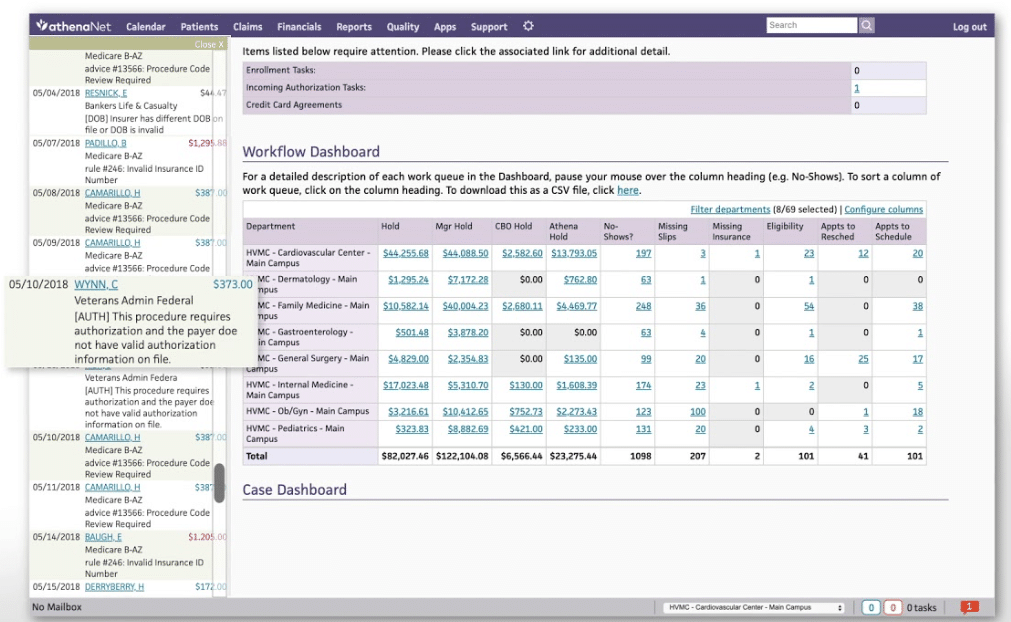This screenshot has width=1011, height=622.
Task: Click the blue task counter box
Action: pyautogui.click(x=870, y=607)
